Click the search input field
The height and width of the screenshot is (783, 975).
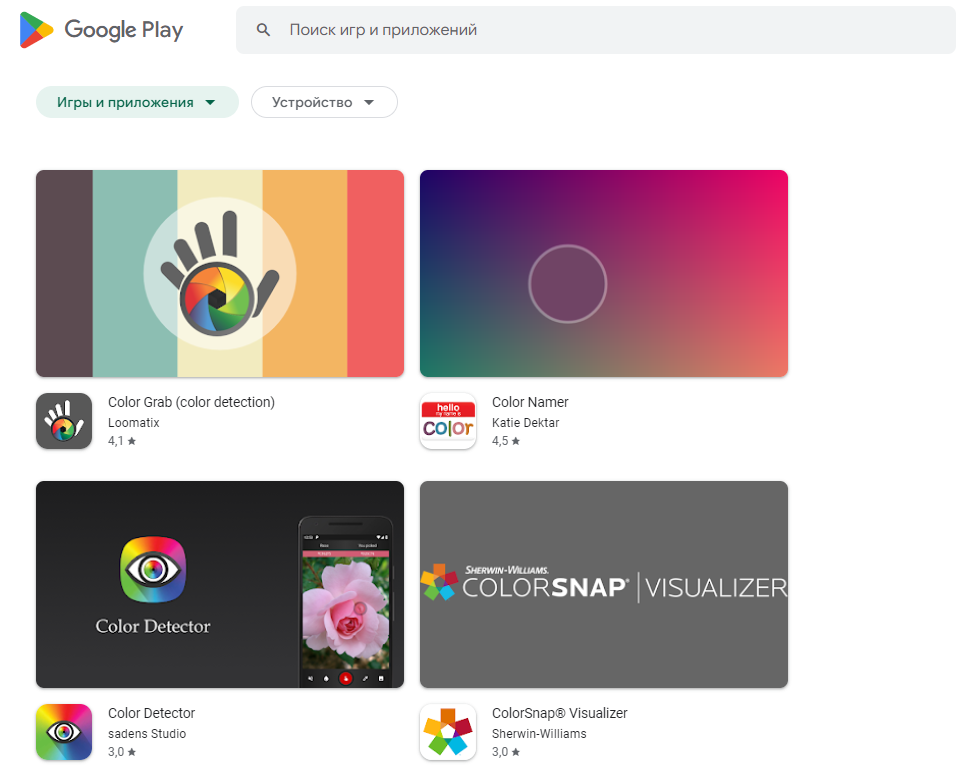[600, 30]
